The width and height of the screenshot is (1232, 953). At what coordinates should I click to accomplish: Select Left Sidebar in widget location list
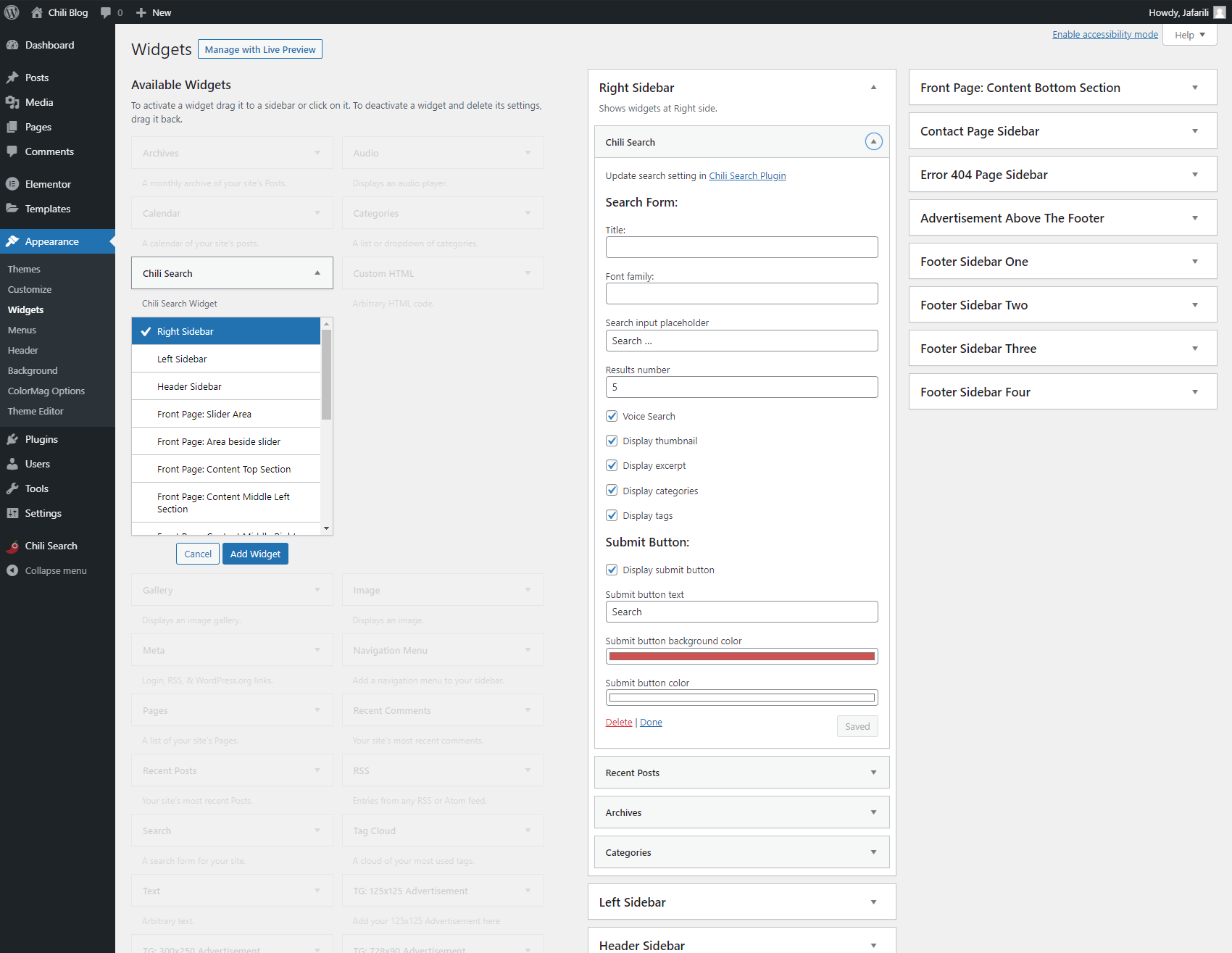pyautogui.click(x=226, y=359)
